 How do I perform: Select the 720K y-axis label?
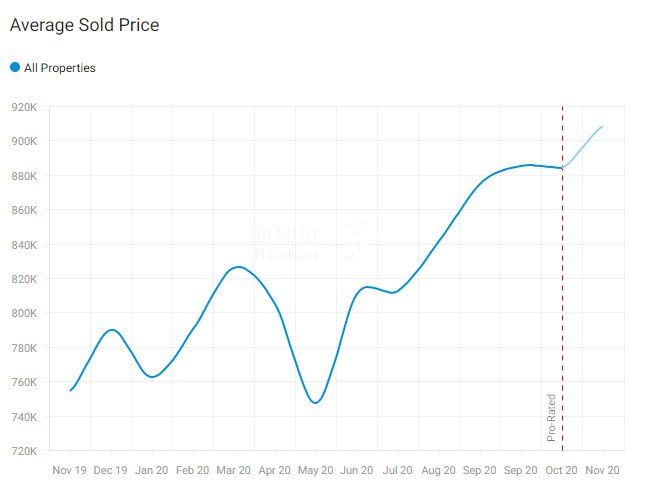tap(24, 451)
